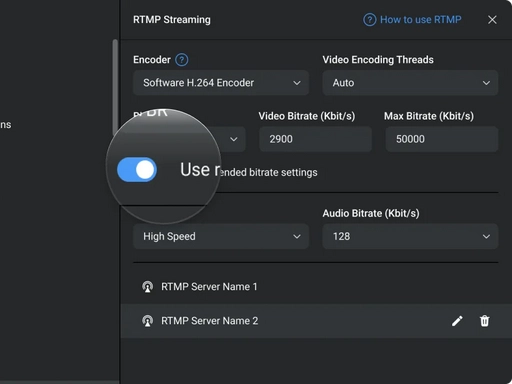Click the help icon beside How to use RTMP
512x384 pixels.
tap(369, 20)
